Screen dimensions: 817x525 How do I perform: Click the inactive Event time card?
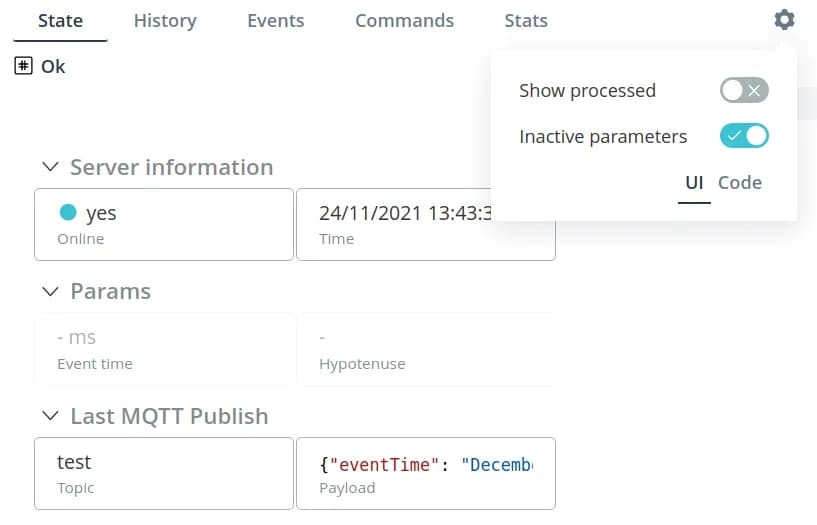(164, 349)
